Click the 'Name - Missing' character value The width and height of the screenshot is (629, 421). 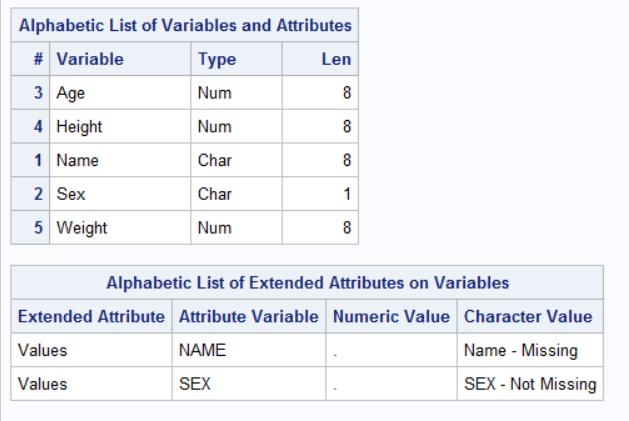click(520, 350)
